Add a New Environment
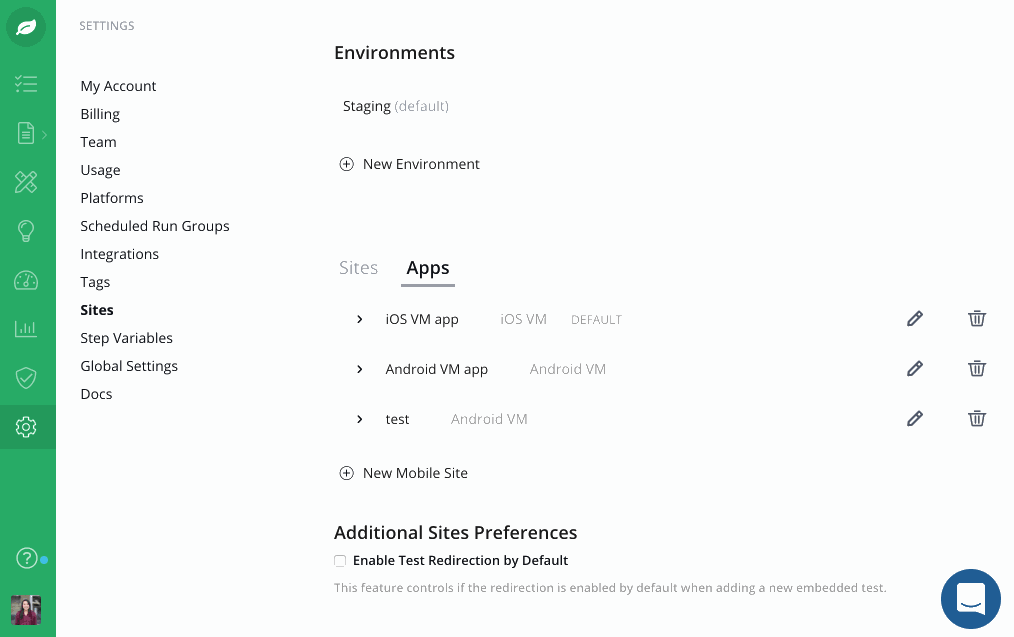This screenshot has width=1014, height=637. tap(409, 164)
